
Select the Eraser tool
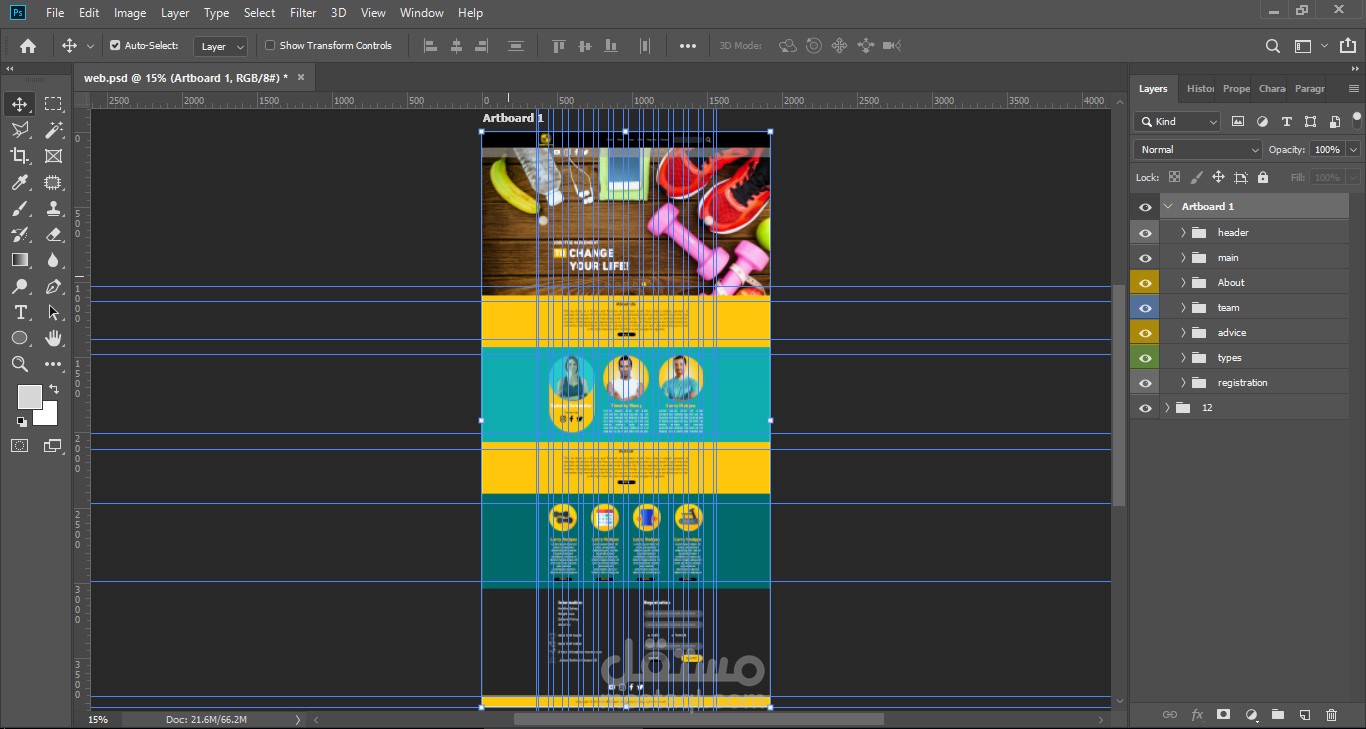click(54, 234)
